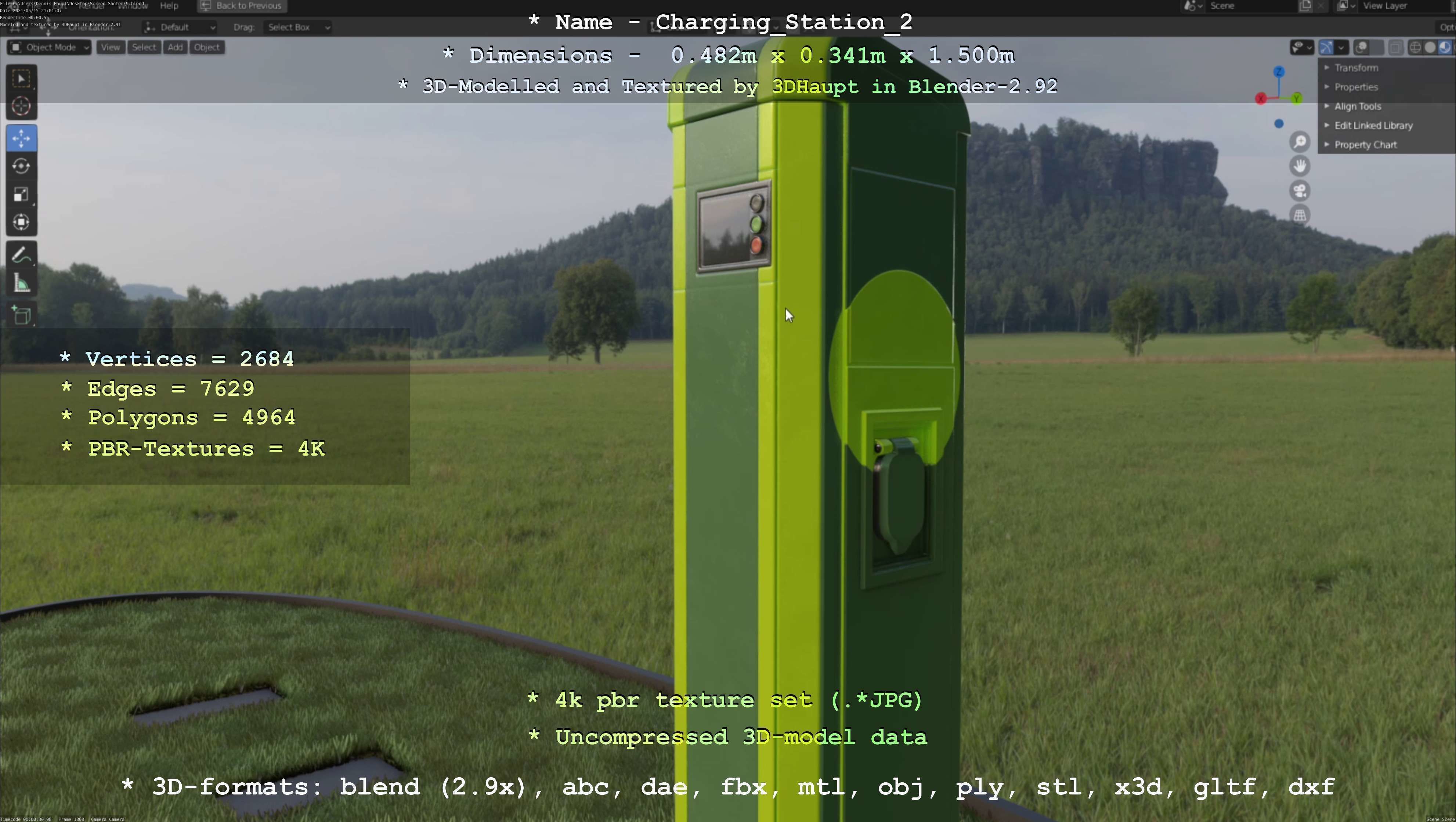Open the Object menu
The width and height of the screenshot is (1456, 822).
(x=207, y=47)
